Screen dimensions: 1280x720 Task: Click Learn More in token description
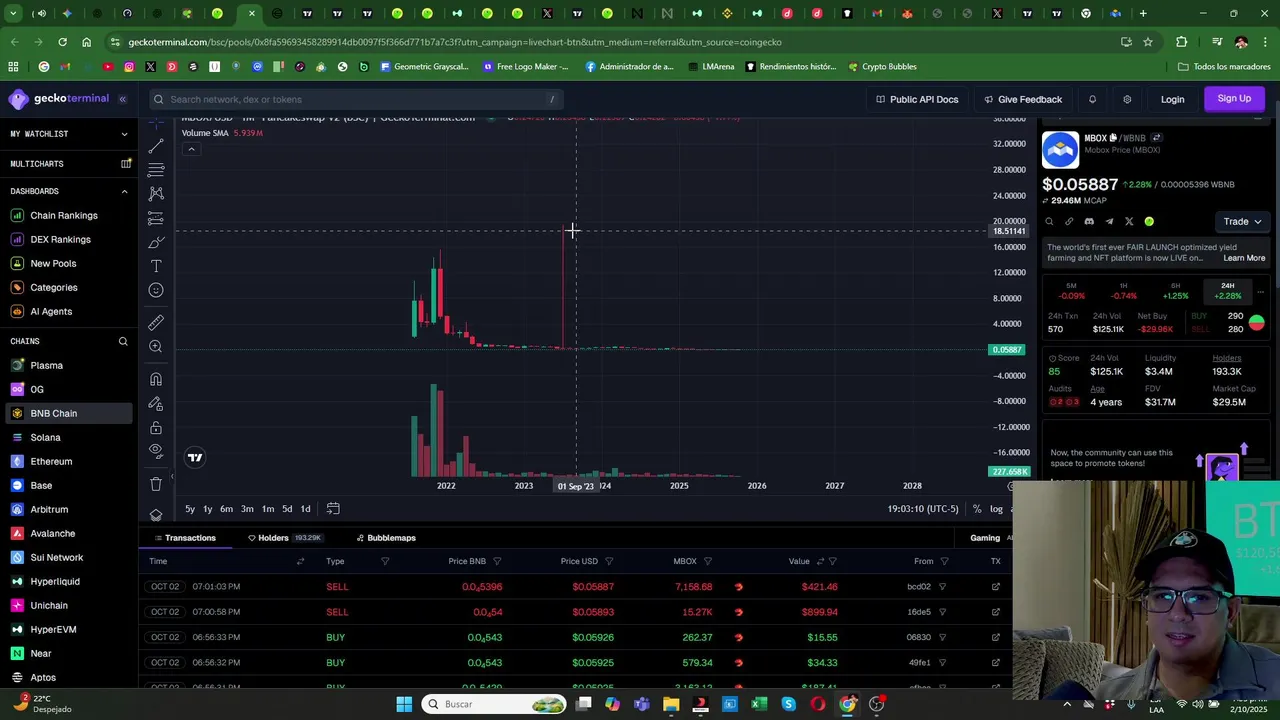coord(1244,258)
